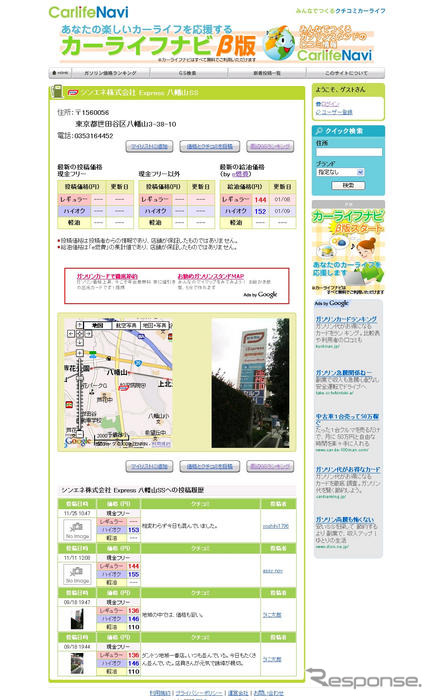This screenshot has height=700, width=433.
Task: Open photo thumbnail in 09/18 19:47 post
Action: coord(77,619)
